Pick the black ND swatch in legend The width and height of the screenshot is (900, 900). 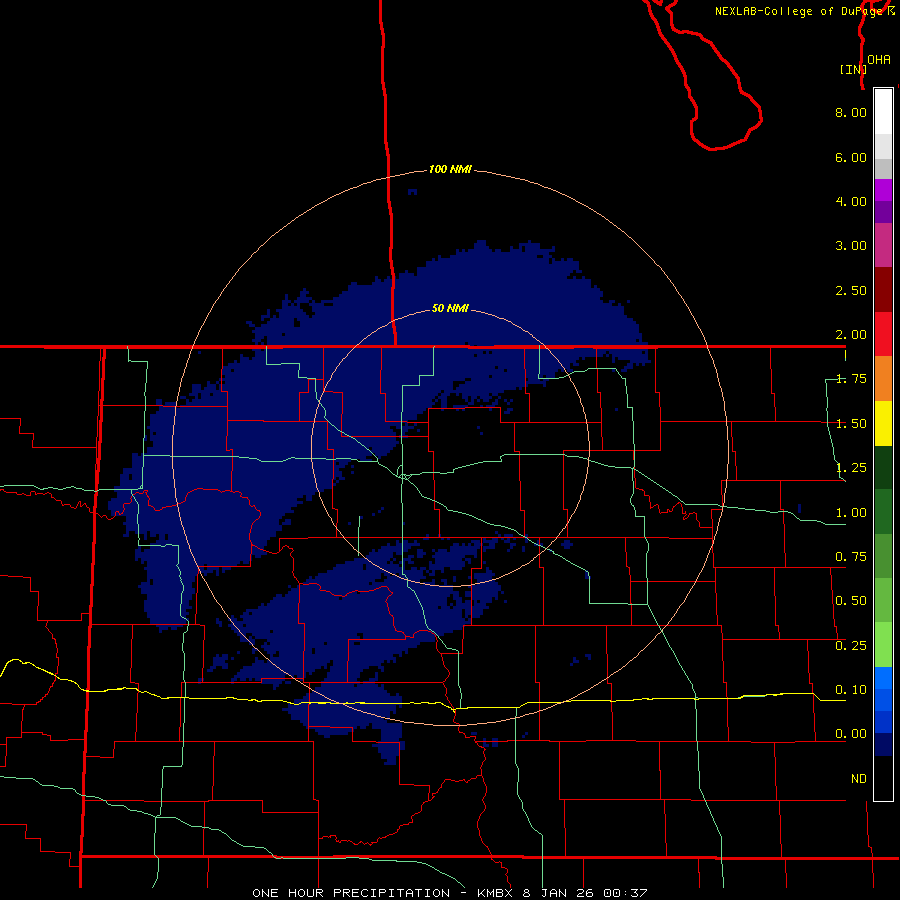[883, 778]
